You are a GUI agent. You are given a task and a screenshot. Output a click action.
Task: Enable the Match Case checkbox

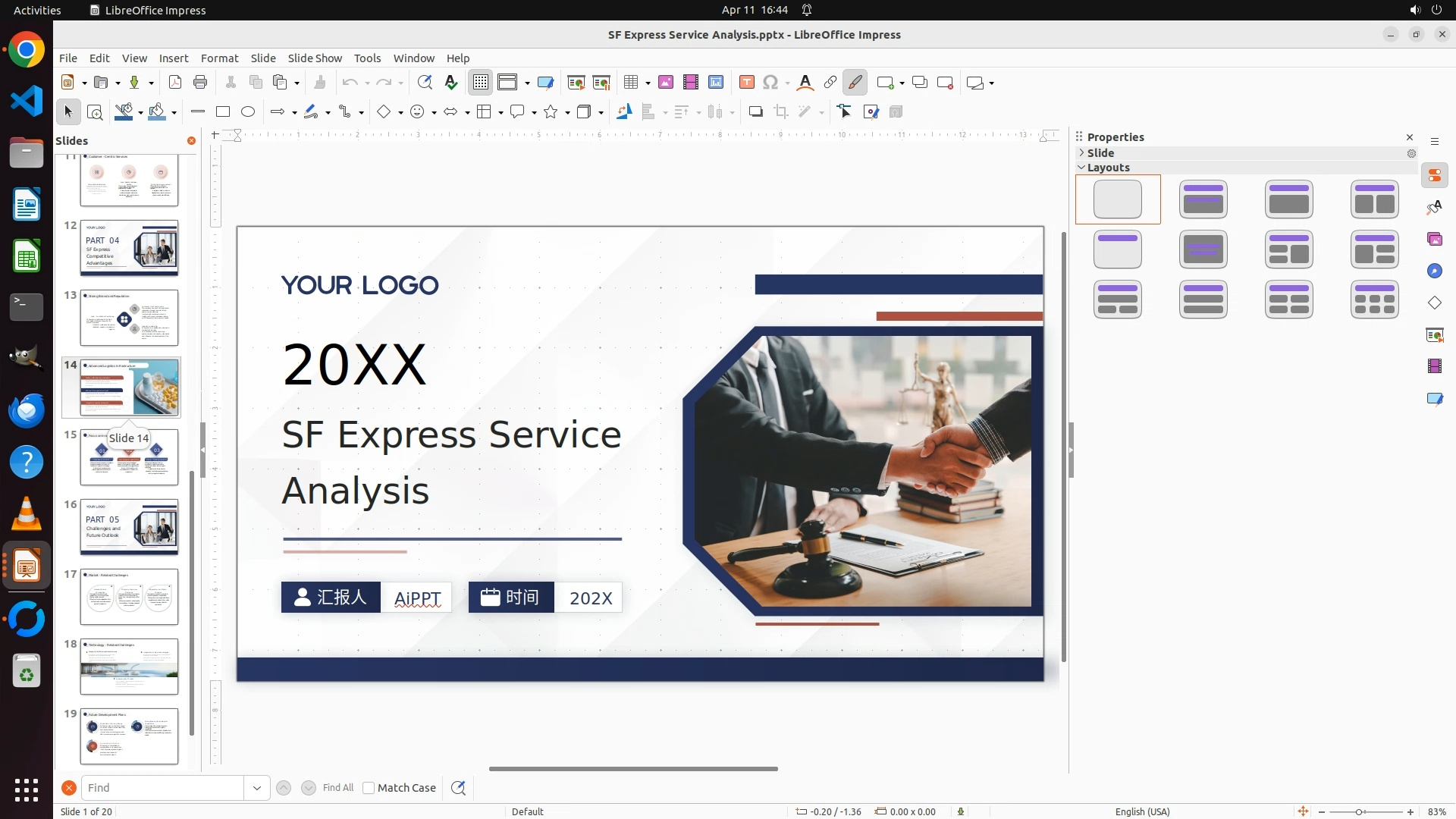tap(369, 788)
